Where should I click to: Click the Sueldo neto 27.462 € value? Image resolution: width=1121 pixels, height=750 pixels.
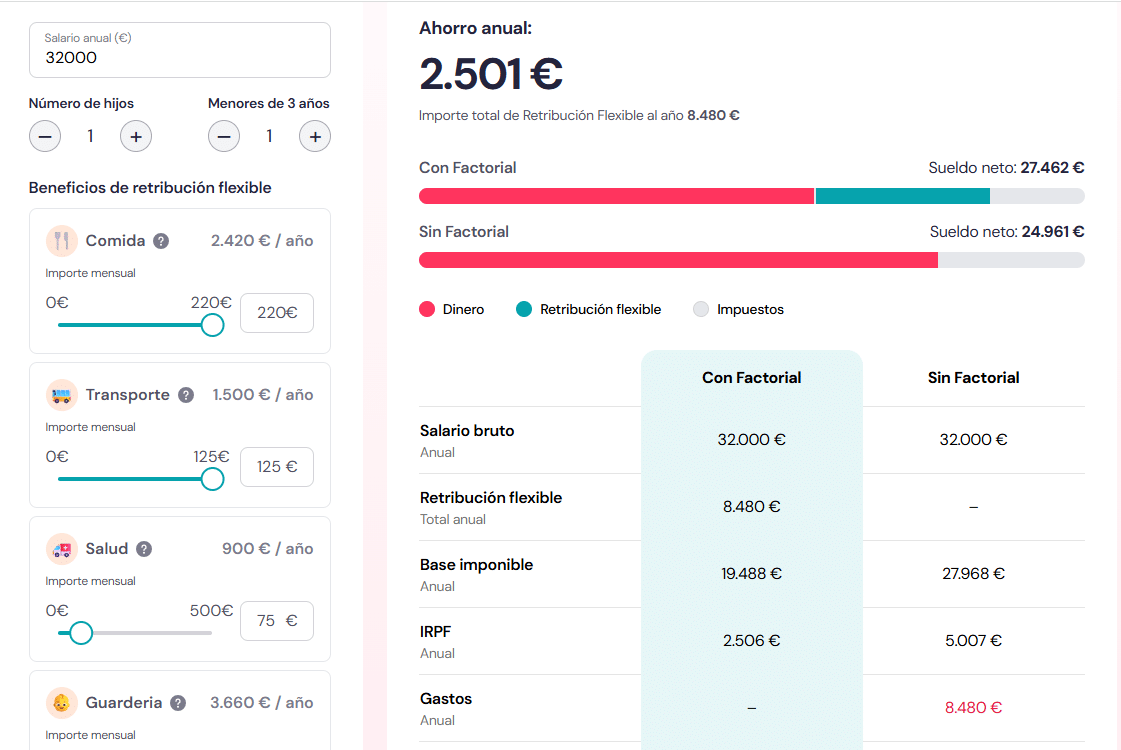pyautogui.click(x=1052, y=168)
